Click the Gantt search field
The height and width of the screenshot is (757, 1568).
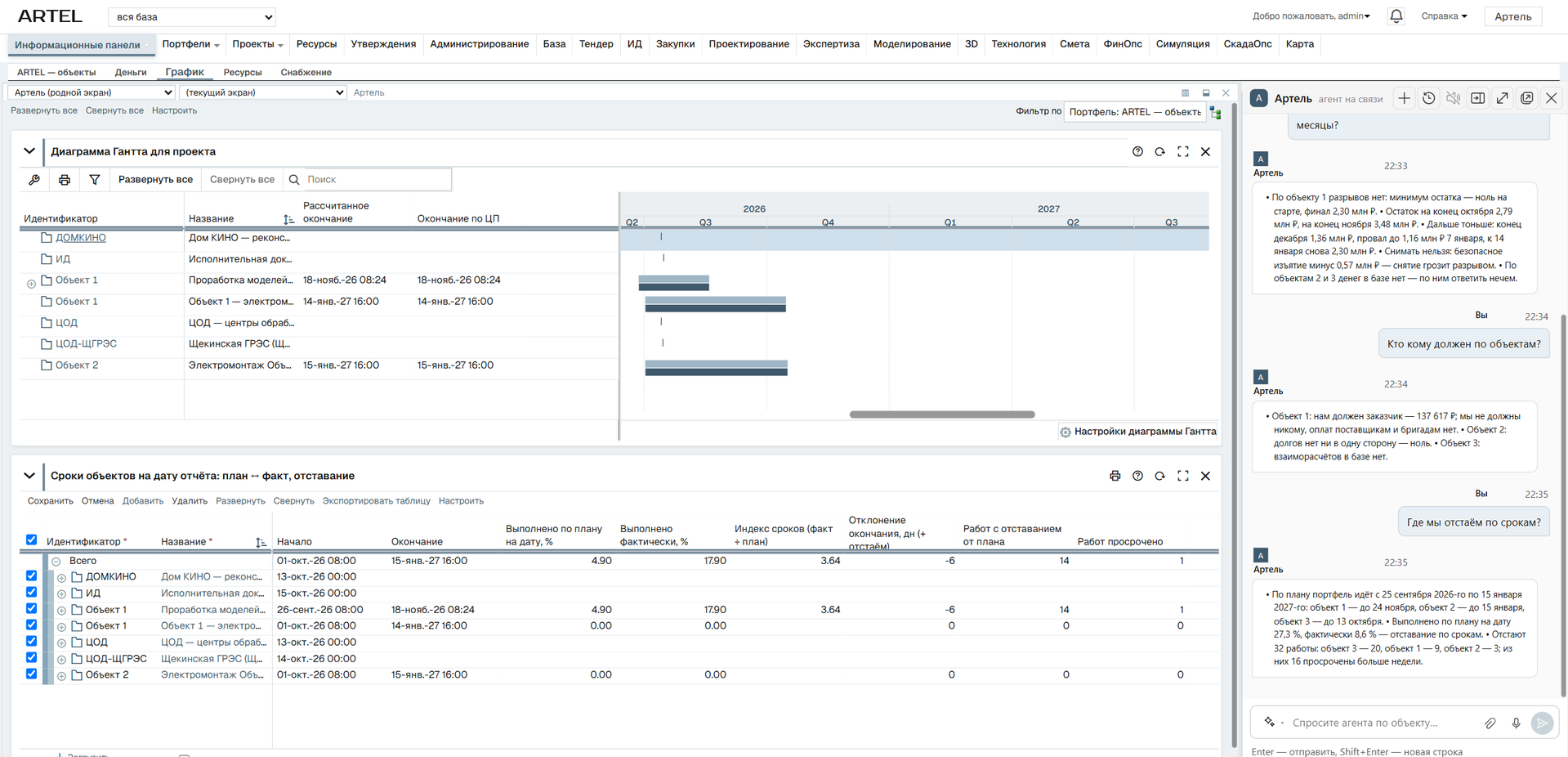pyautogui.click(x=377, y=180)
